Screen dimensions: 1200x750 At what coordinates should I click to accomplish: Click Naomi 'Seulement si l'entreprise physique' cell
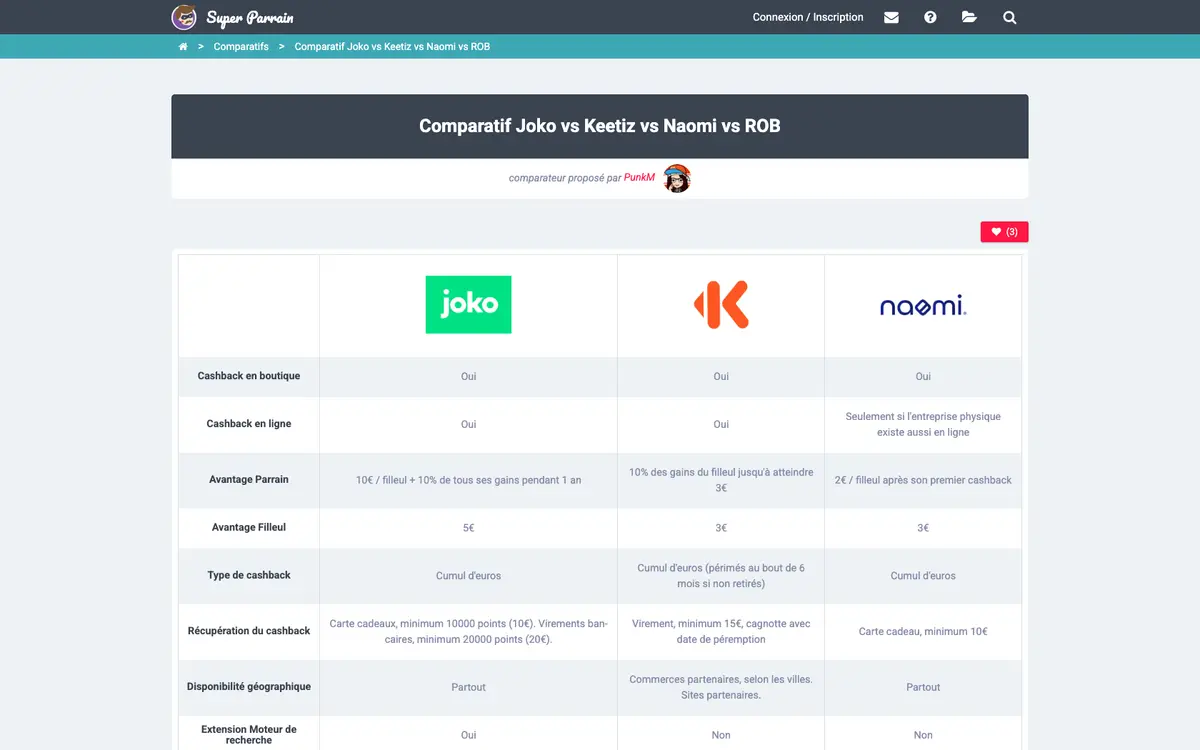click(x=923, y=424)
